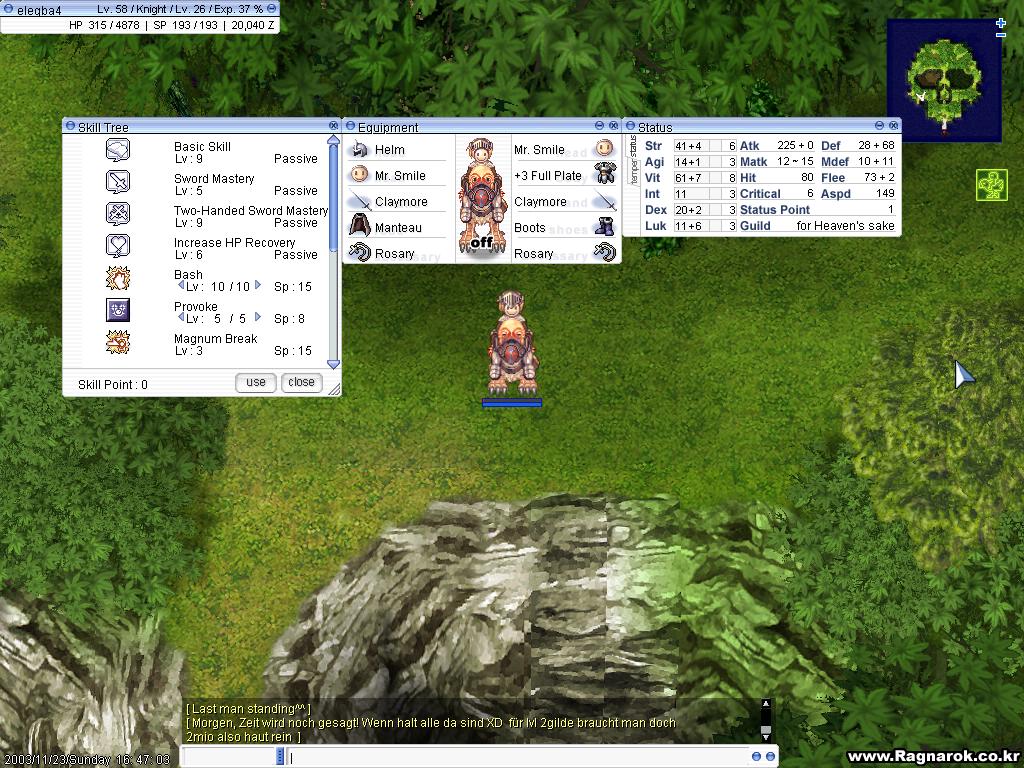Click the Last man standing chat line
The width and height of the screenshot is (1024, 768).
(x=248, y=709)
